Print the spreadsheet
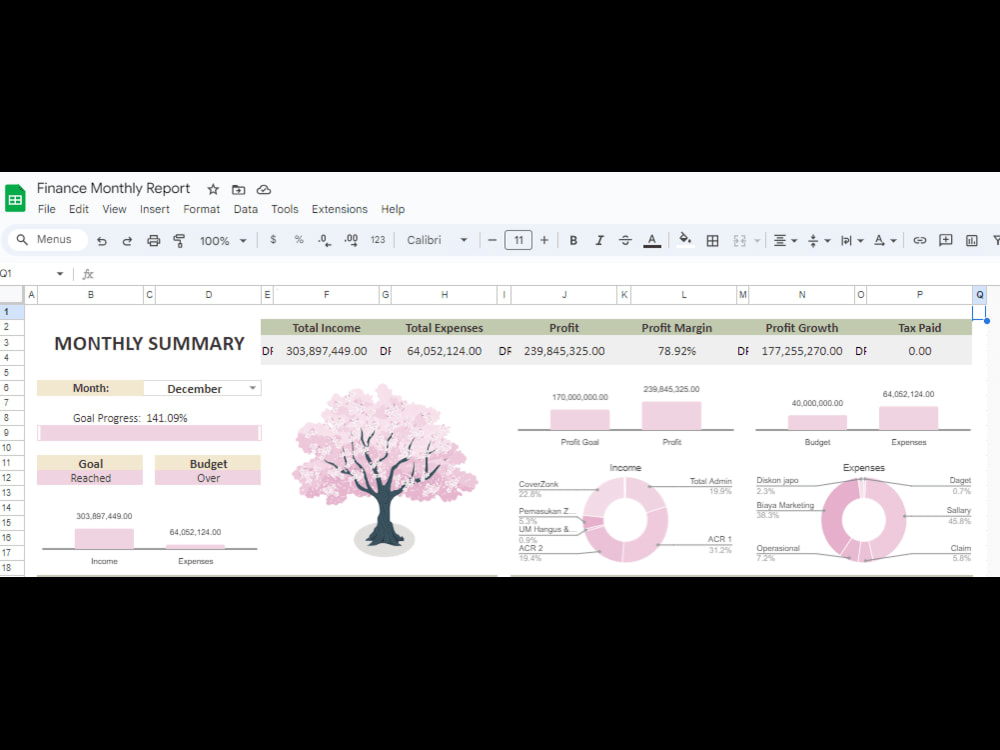Viewport: 1000px width, 750px height. (153, 240)
